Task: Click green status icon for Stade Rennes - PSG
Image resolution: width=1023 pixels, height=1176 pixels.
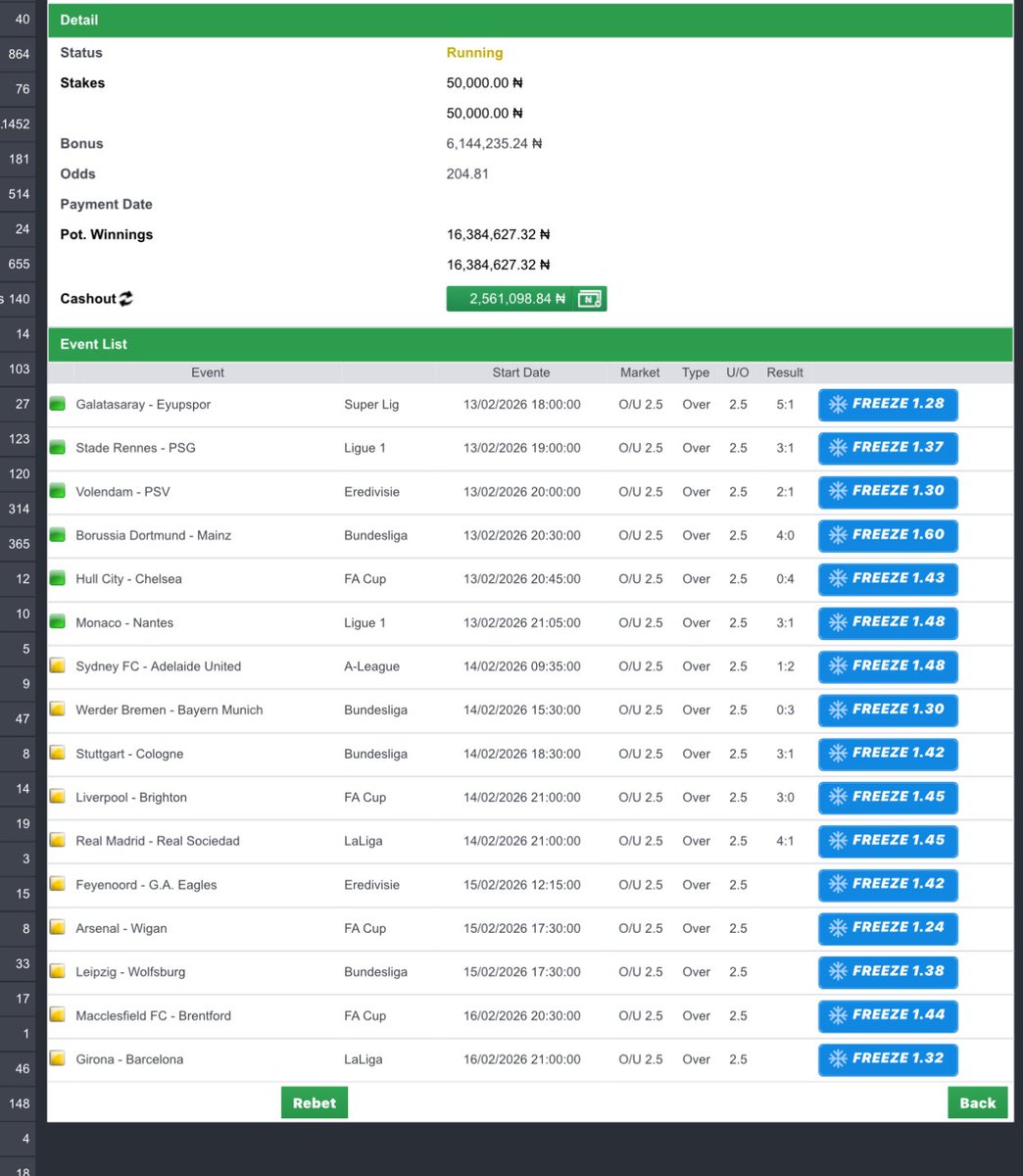Action: click(x=57, y=448)
